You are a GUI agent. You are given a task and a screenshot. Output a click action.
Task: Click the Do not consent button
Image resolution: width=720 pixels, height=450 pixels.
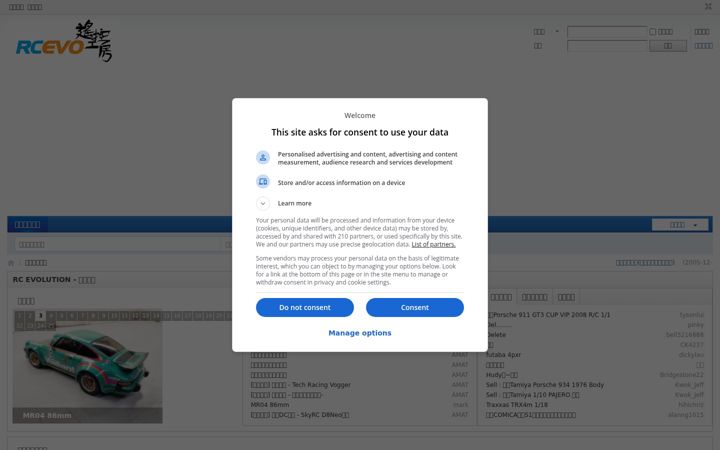(305, 307)
